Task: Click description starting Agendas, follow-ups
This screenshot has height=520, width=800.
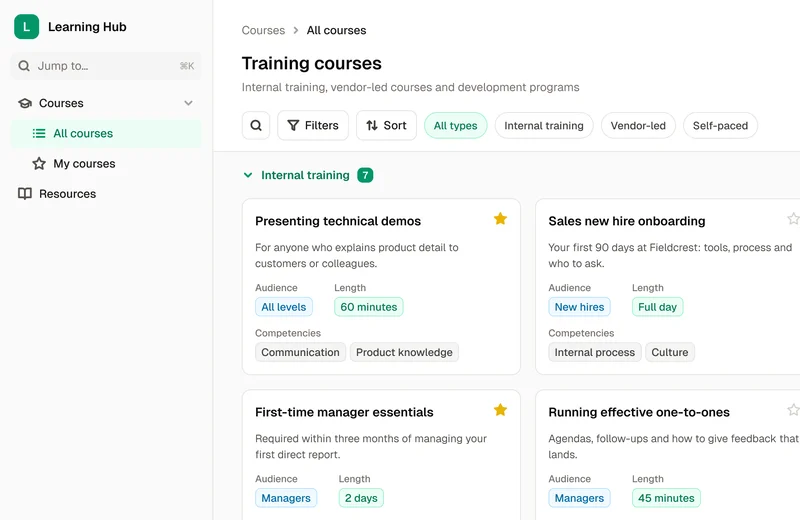Action: point(673,447)
